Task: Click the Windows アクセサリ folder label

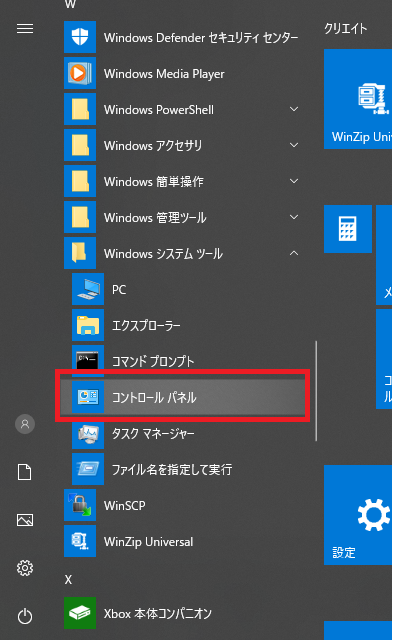Action: [153, 146]
